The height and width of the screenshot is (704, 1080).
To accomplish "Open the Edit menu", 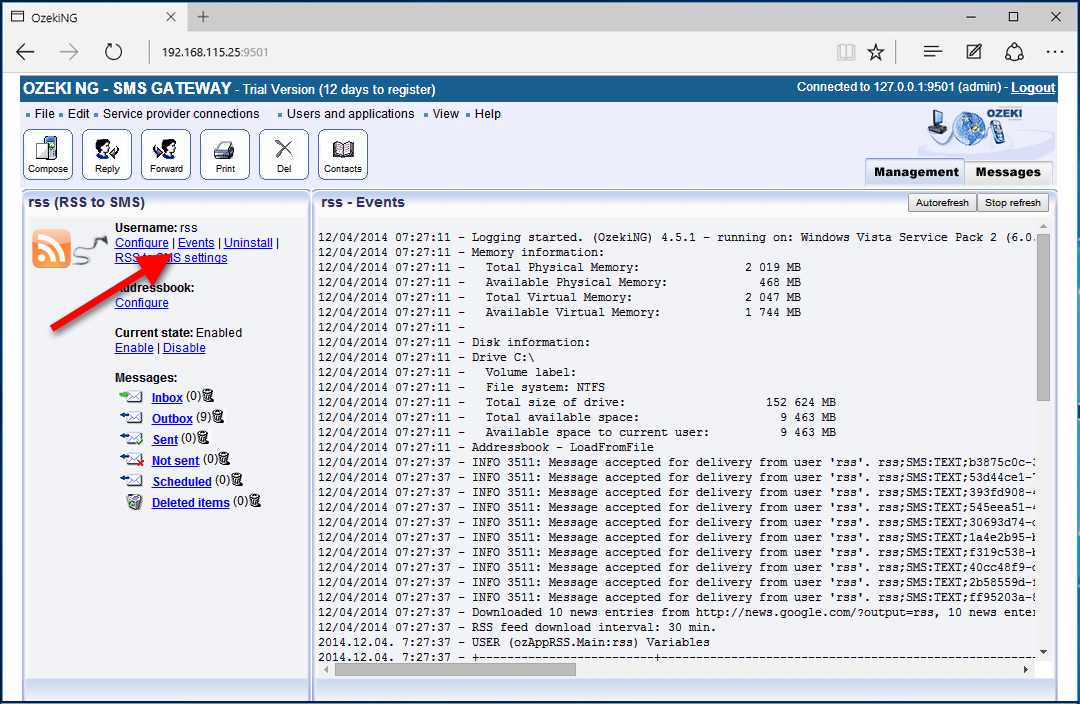I will pos(79,114).
